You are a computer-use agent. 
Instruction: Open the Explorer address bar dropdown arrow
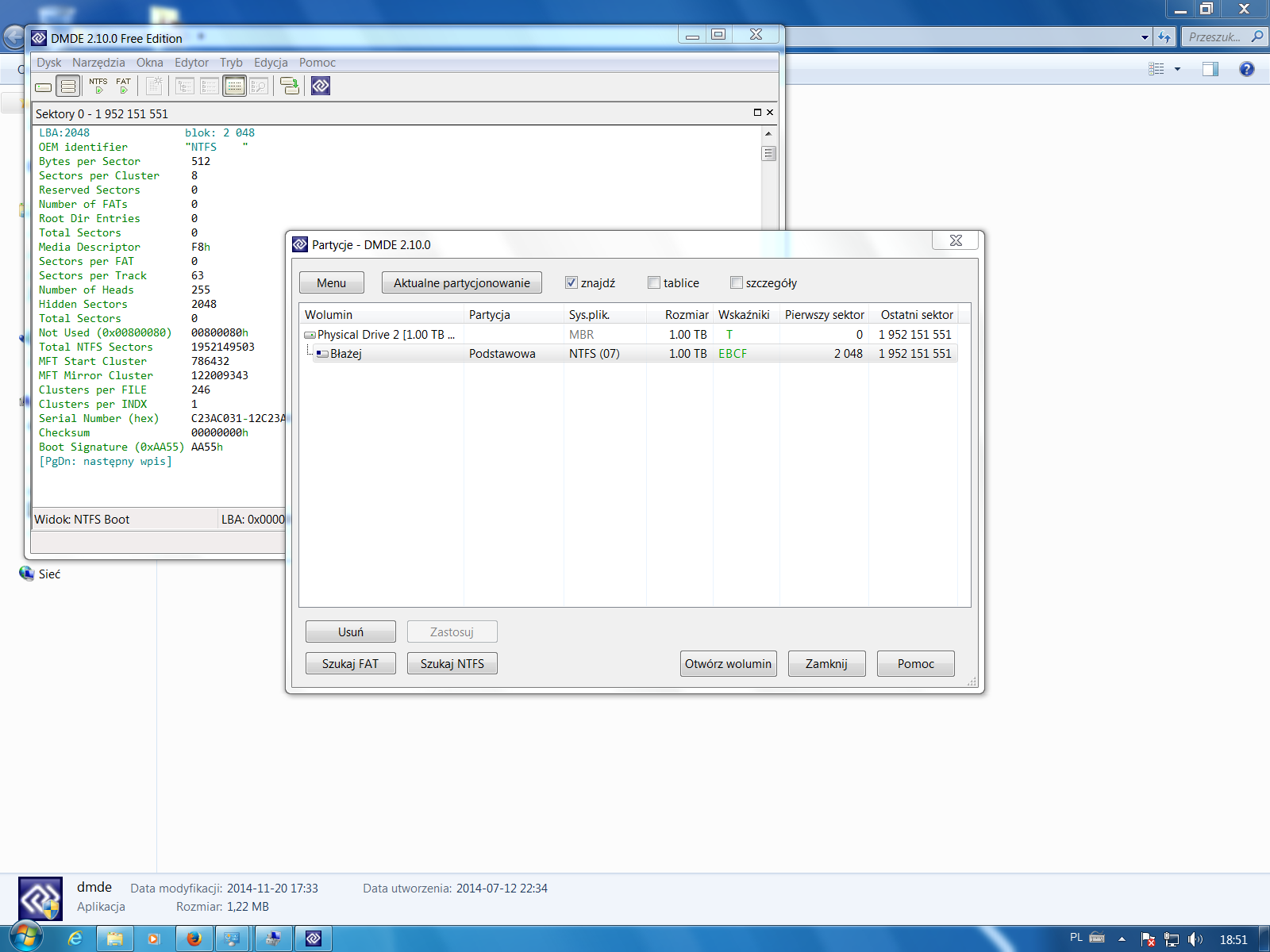coord(1145,36)
